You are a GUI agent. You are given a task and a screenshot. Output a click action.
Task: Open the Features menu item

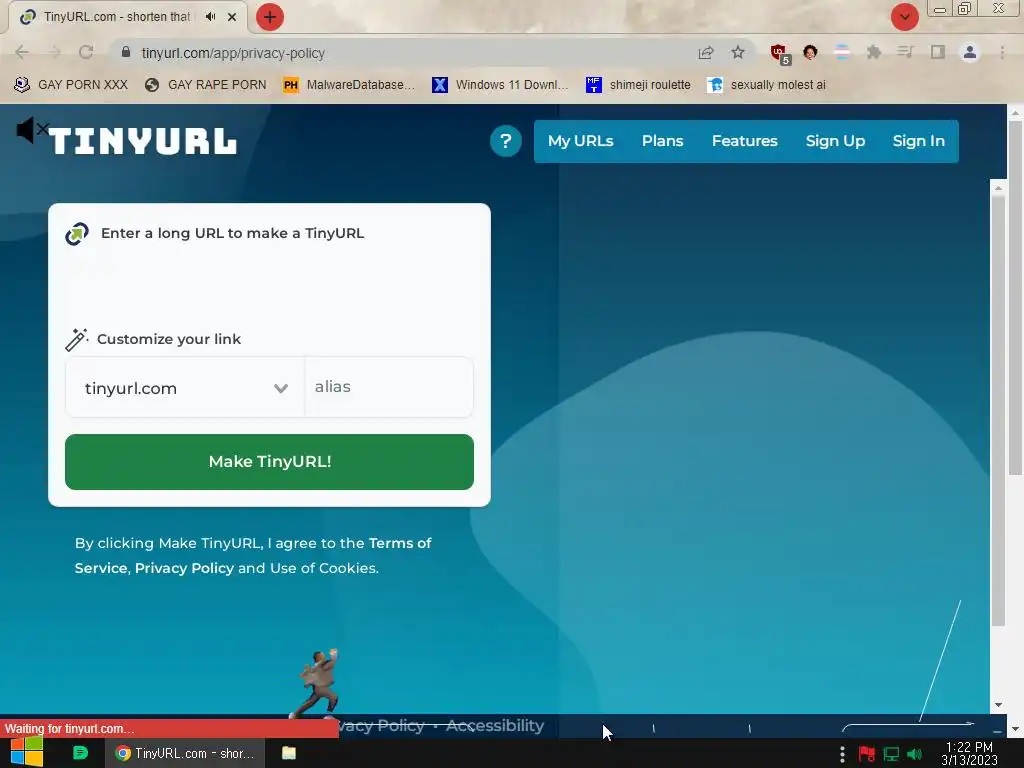click(744, 141)
